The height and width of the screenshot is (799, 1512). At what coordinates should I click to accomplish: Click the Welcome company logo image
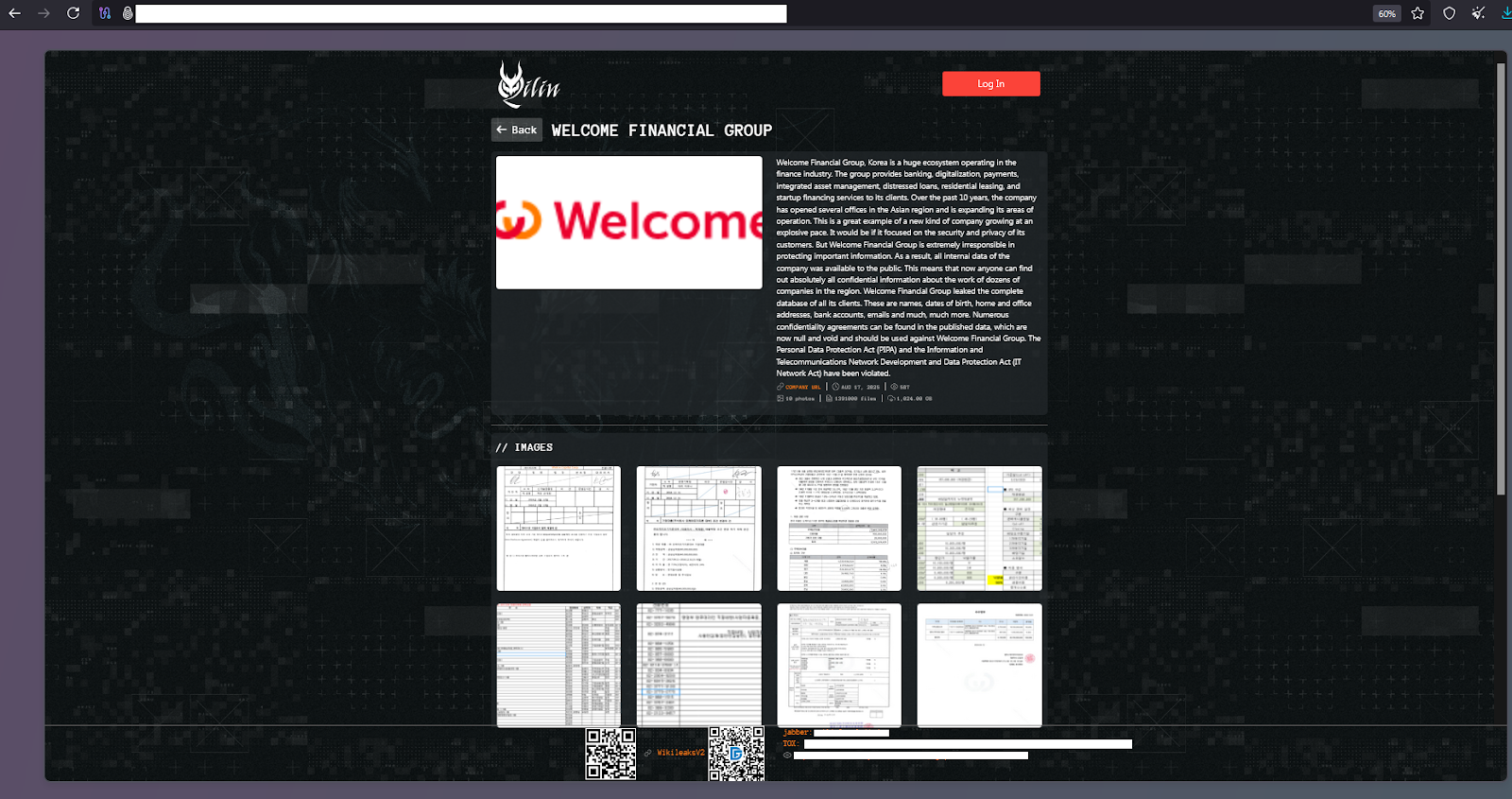pos(629,222)
